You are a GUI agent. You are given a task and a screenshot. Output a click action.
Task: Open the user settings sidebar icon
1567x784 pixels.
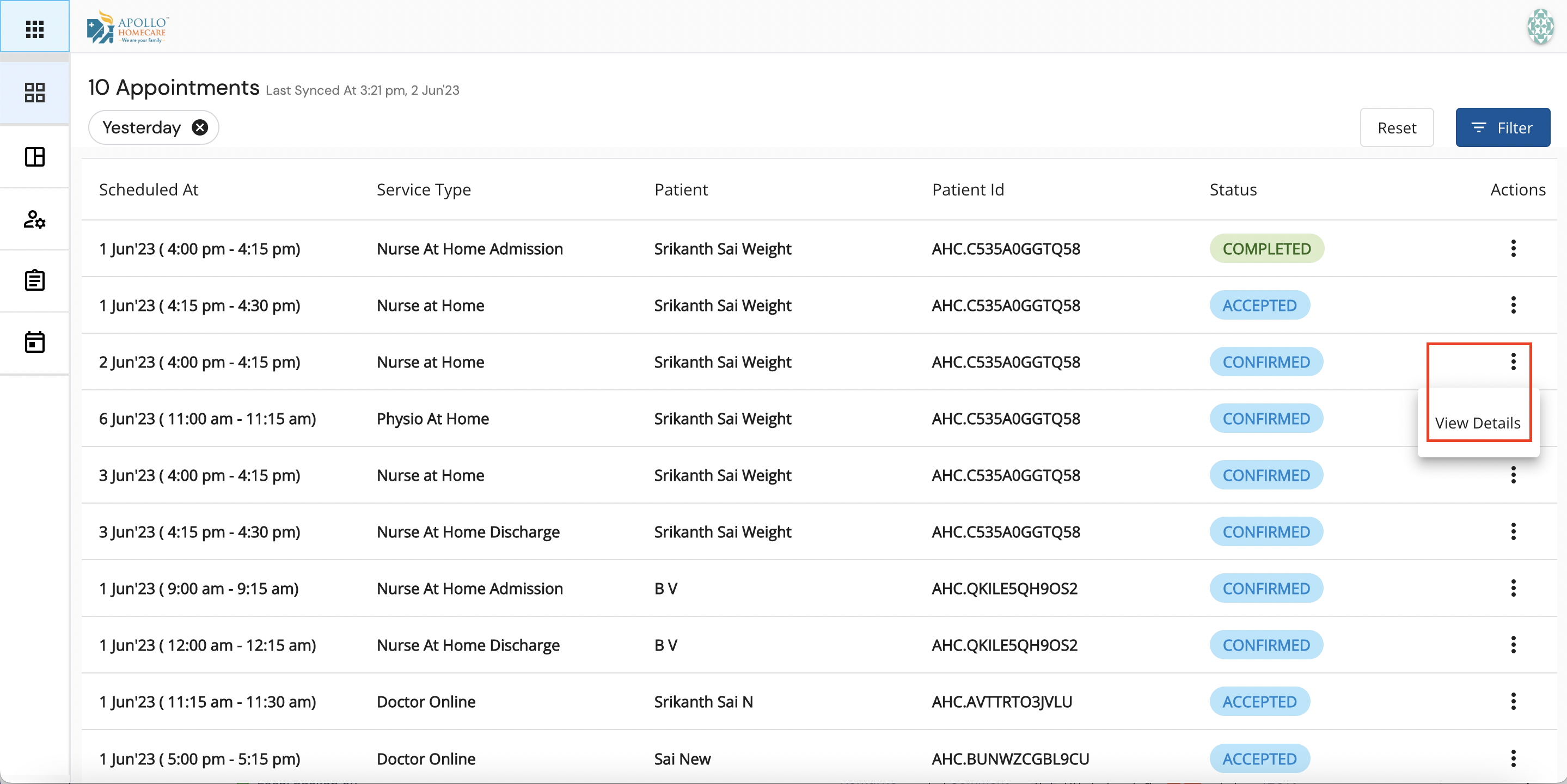click(x=35, y=219)
